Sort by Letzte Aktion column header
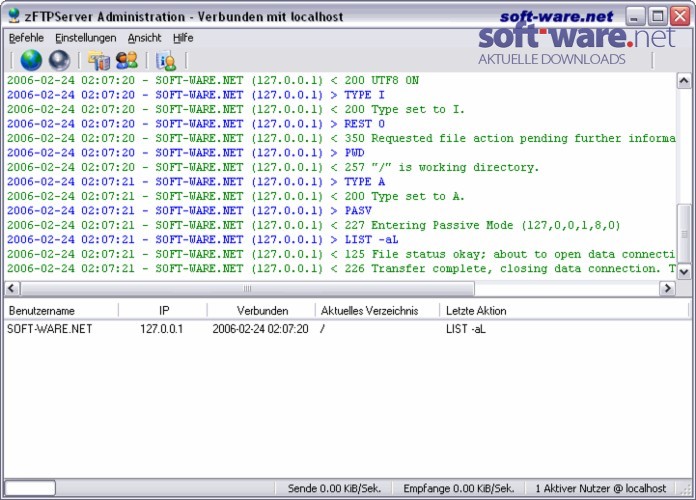The width and height of the screenshot is (696, 500). (x=564, y=310)
